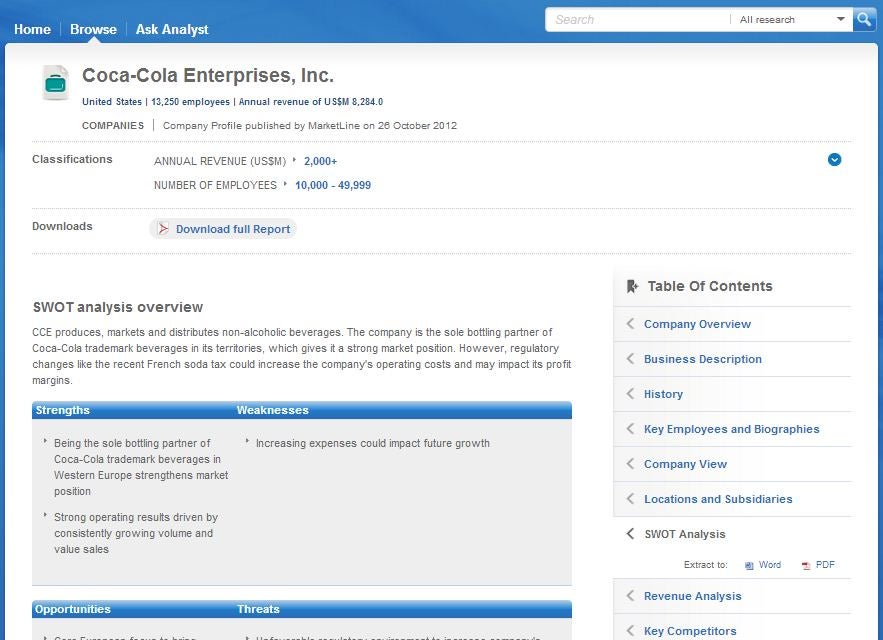Open the Browse tab
The height and width of the screenshot is (640, 883).
point(93,29)
